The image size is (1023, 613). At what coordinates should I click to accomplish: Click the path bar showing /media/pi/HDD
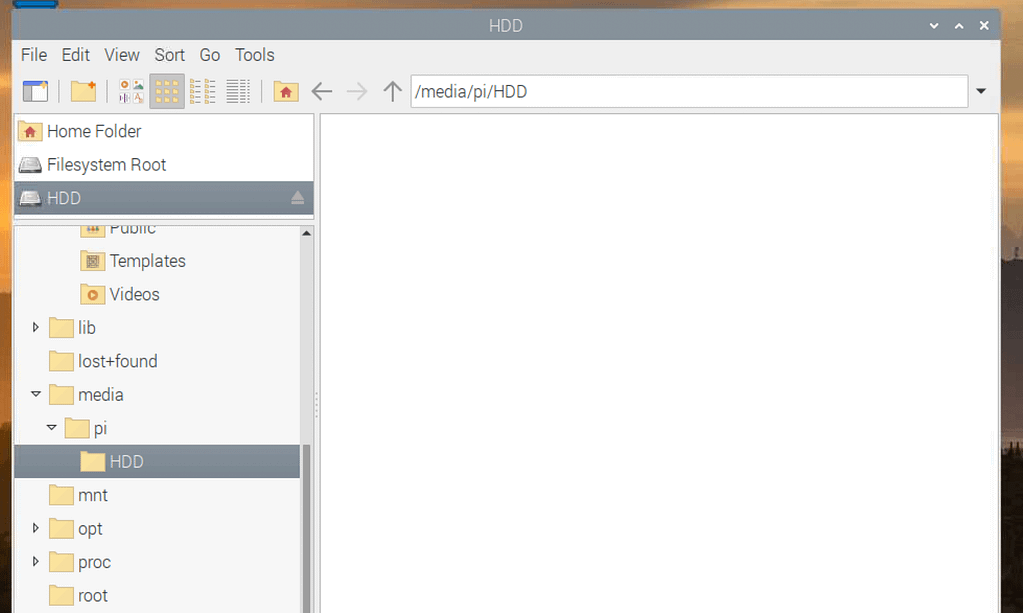click(689, 91)
